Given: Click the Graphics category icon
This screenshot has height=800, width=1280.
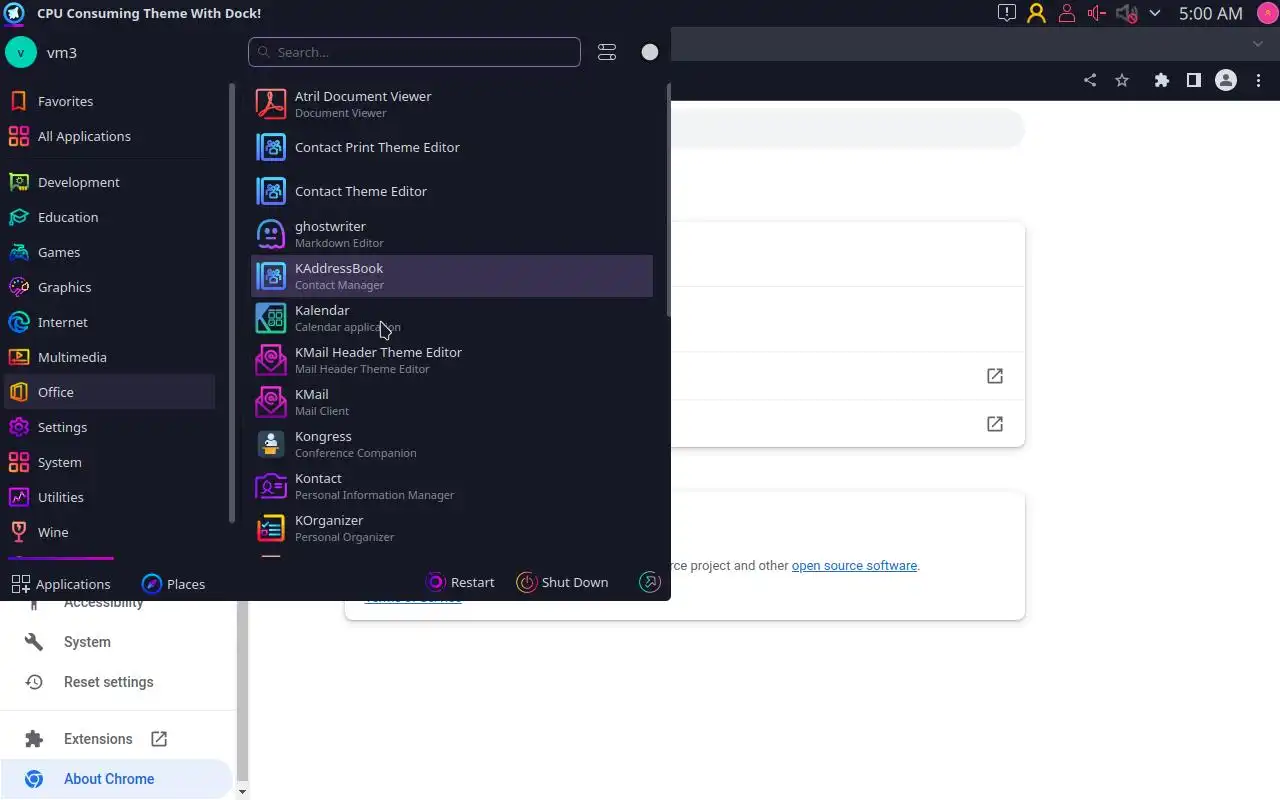Looking at the screenshot, I should pos(19,287).
